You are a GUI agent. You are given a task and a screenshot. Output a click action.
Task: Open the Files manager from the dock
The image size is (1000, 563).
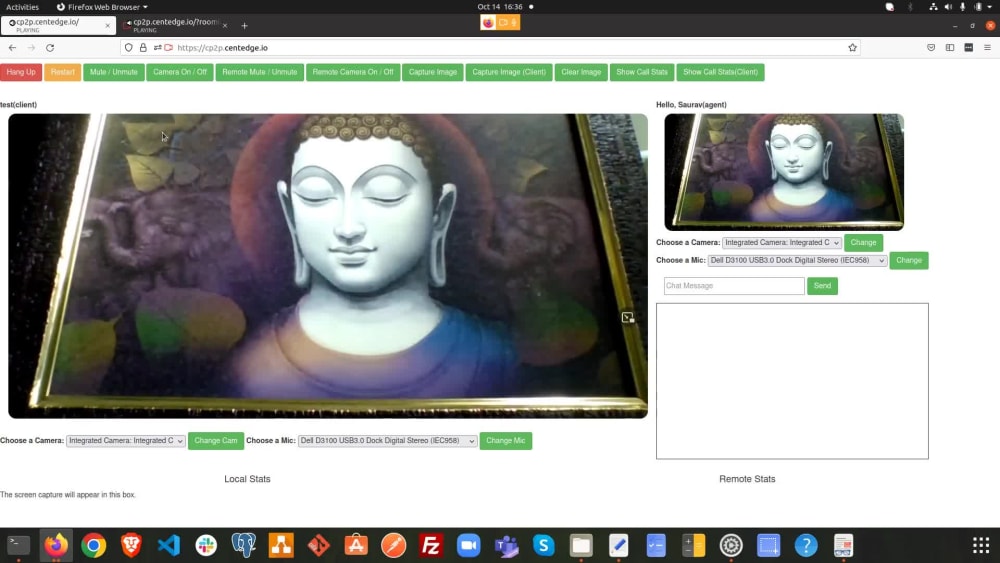click(x=581, y=545)
